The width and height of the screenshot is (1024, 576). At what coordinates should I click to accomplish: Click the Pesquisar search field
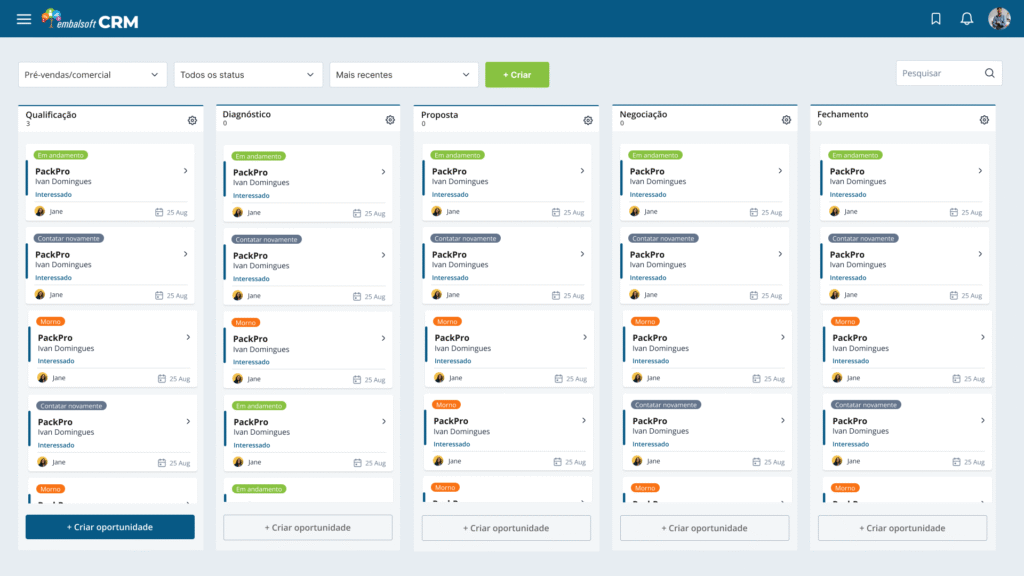click(x=940, y=73)
